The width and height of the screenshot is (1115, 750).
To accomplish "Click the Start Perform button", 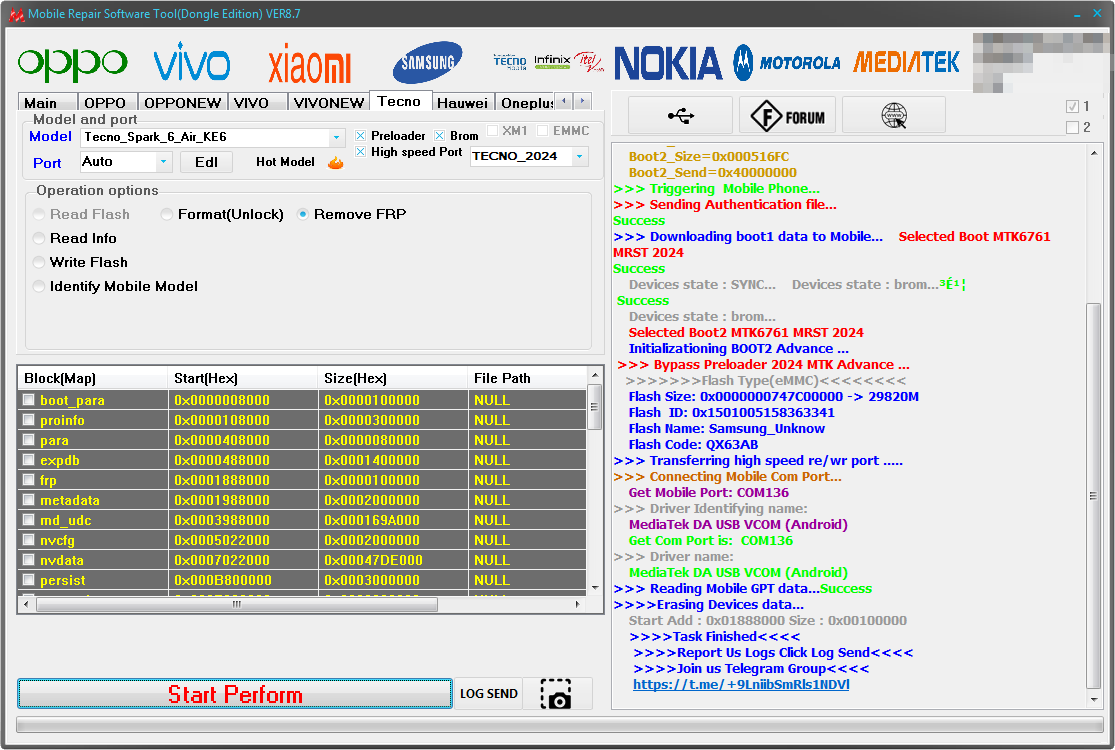I will coord(235,694).
